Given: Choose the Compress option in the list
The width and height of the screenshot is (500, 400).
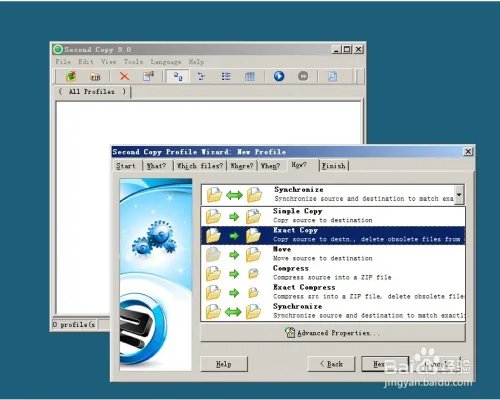Looking at the screenshot, I should [333, 273].
